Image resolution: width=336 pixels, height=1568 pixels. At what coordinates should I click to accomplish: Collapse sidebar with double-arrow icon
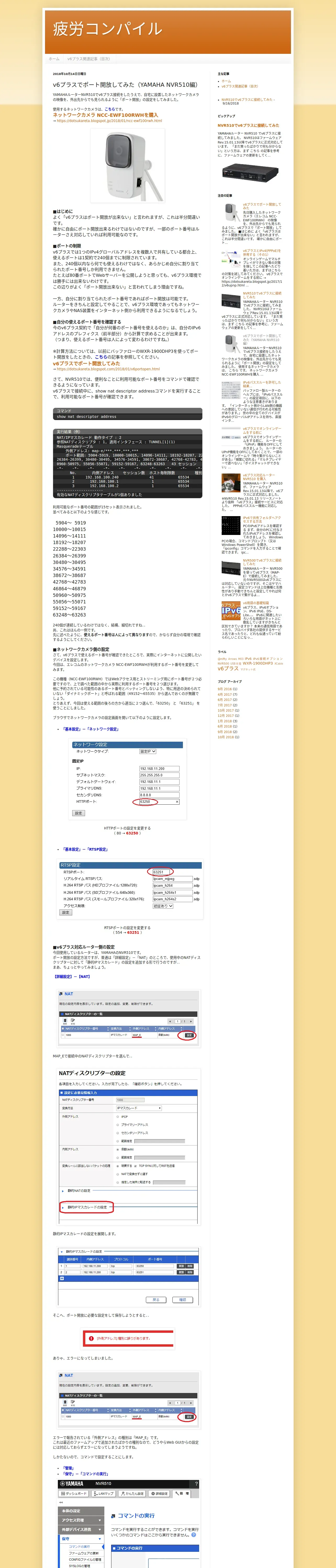pos(61,1502)
